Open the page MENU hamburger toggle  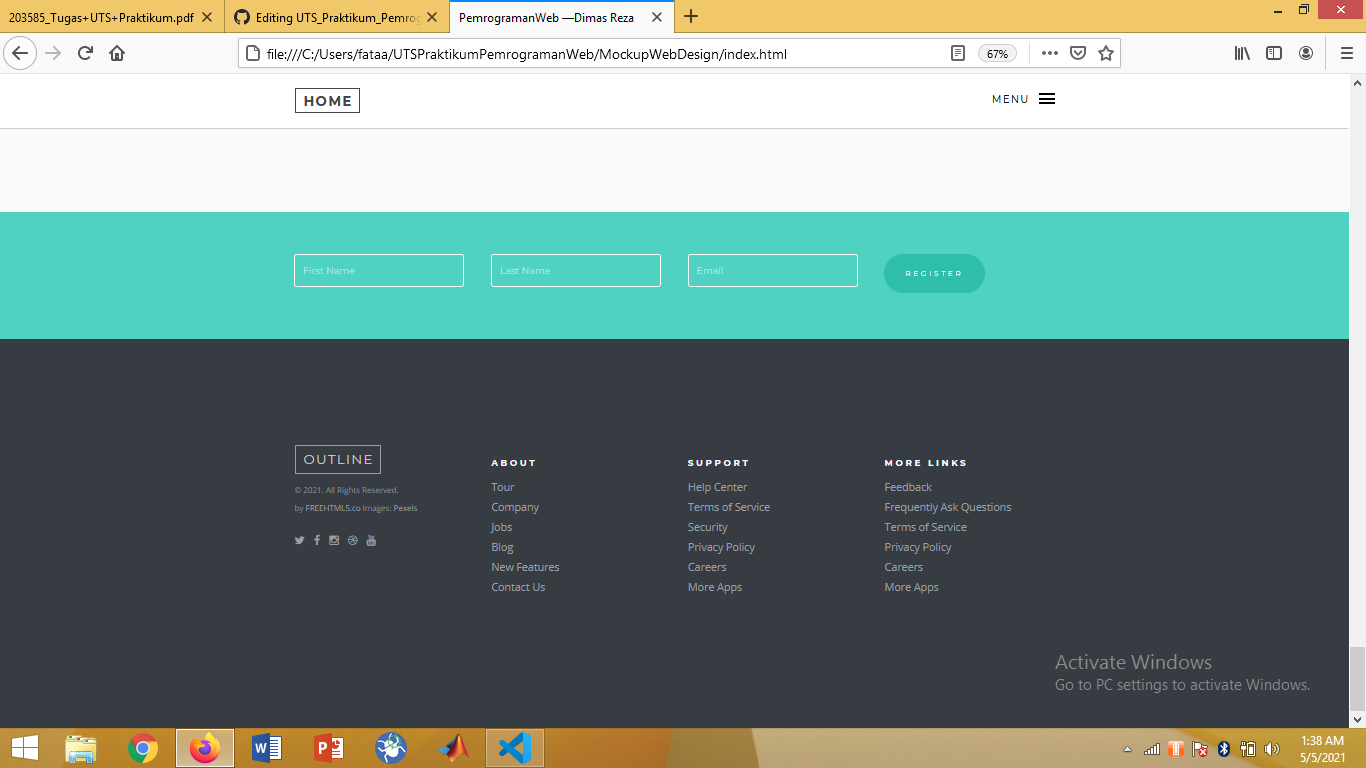[x=1046, y=98]
